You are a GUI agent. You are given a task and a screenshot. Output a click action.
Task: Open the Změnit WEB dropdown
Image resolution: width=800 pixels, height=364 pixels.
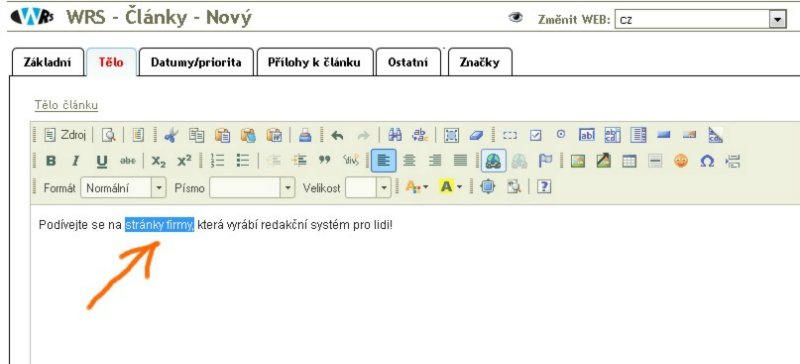[x=700, y=20]
